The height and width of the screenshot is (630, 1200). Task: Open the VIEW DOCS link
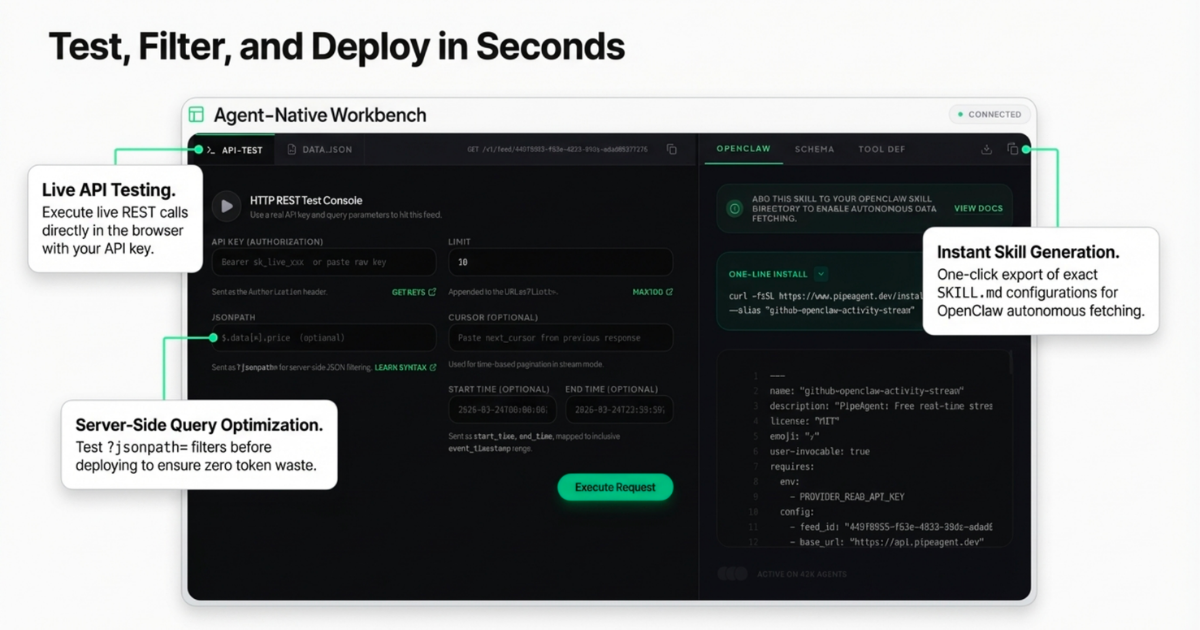(977, 208)
